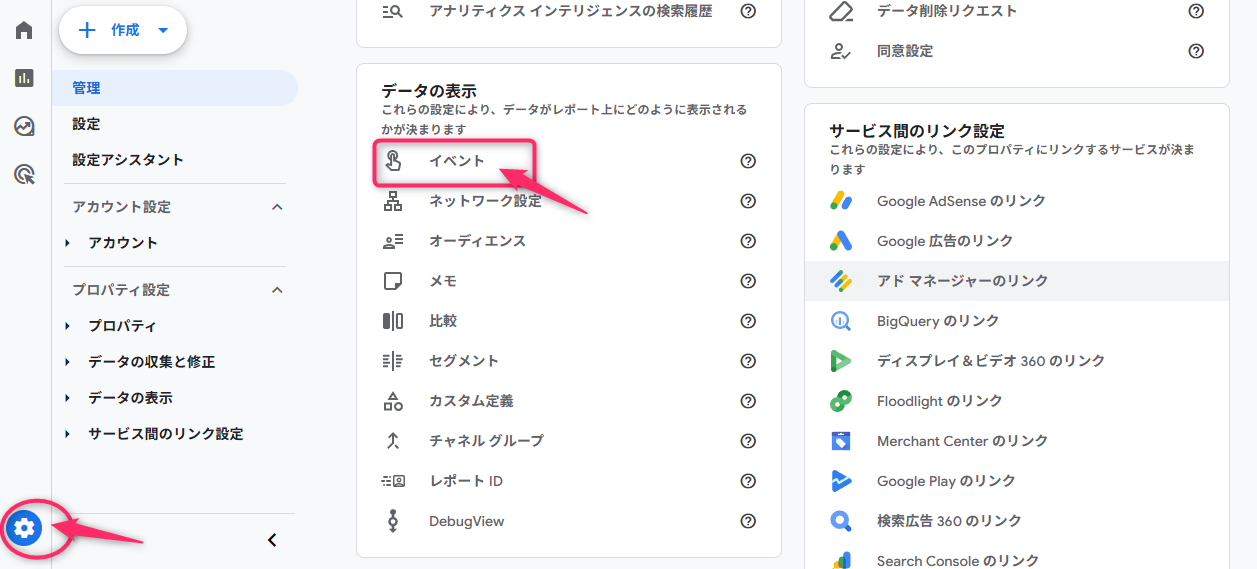This screenshot has height=569, width=1257.
Task: Click help icon next to カスタム定義
Action: point(748,401)
